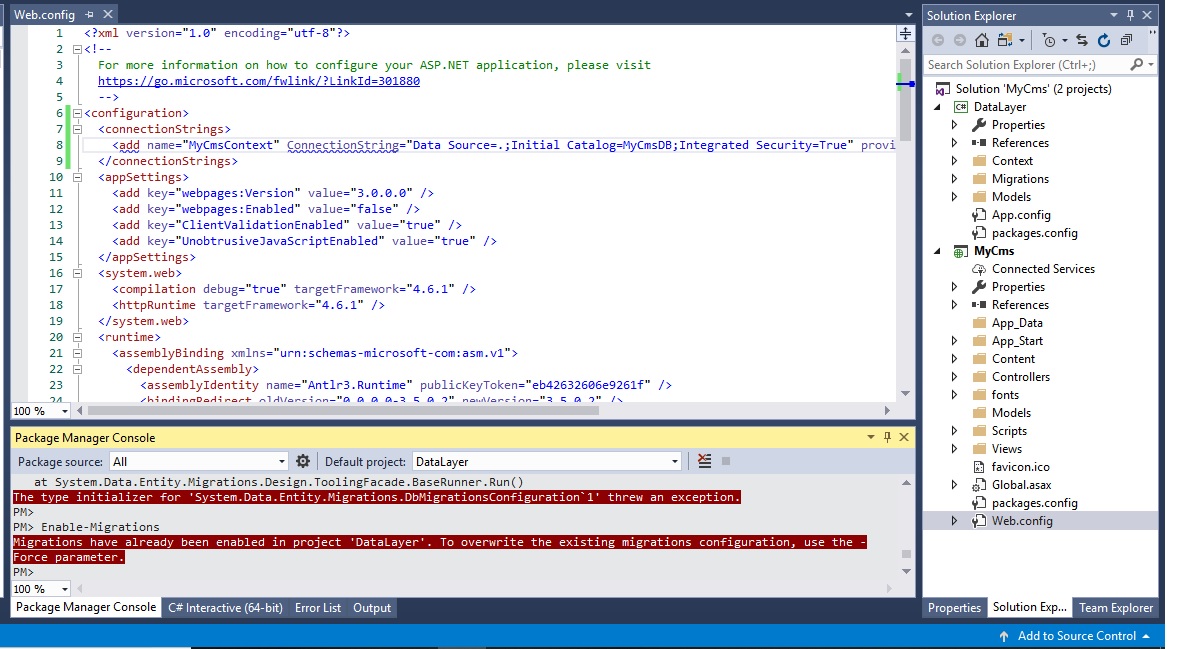Open Package Manager settings gear
This screenshot has width=1180, height=649.
point(303,461)
